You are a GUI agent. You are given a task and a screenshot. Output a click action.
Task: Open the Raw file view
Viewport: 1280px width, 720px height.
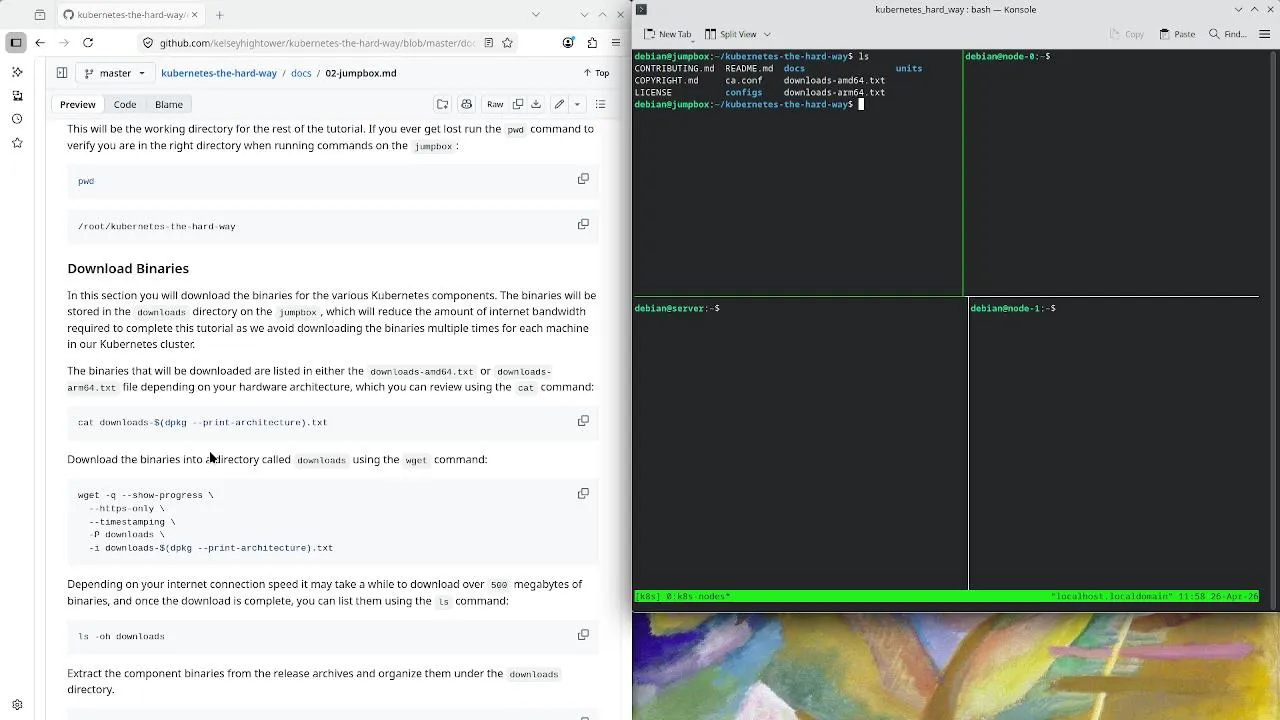click(495, 104)
